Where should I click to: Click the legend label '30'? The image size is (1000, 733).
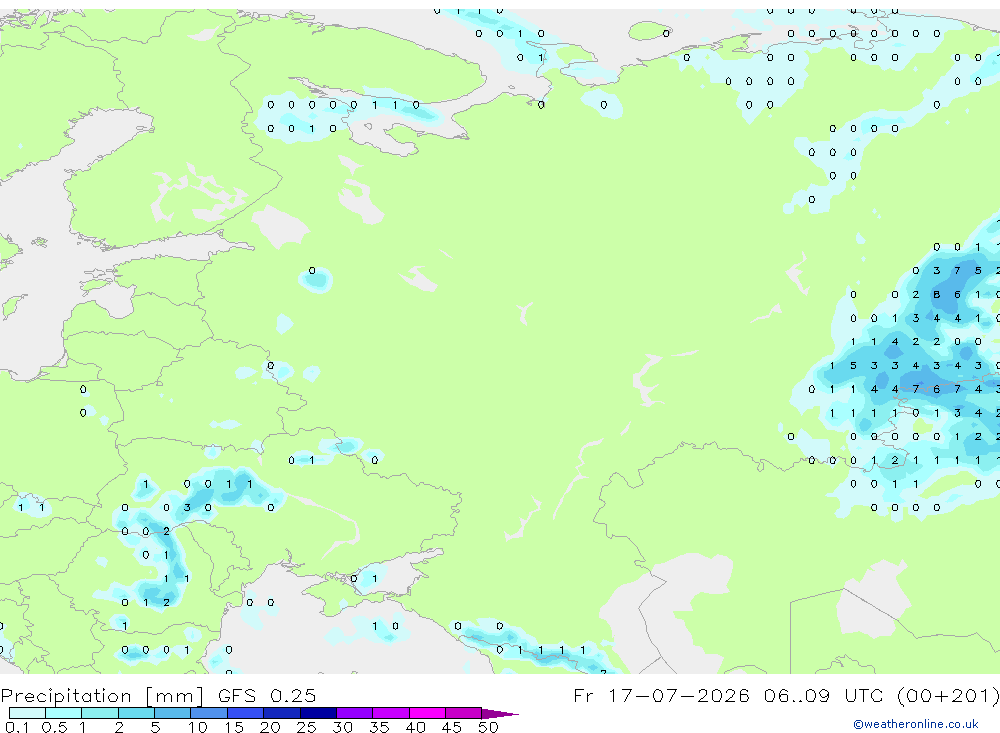(342, 727)
